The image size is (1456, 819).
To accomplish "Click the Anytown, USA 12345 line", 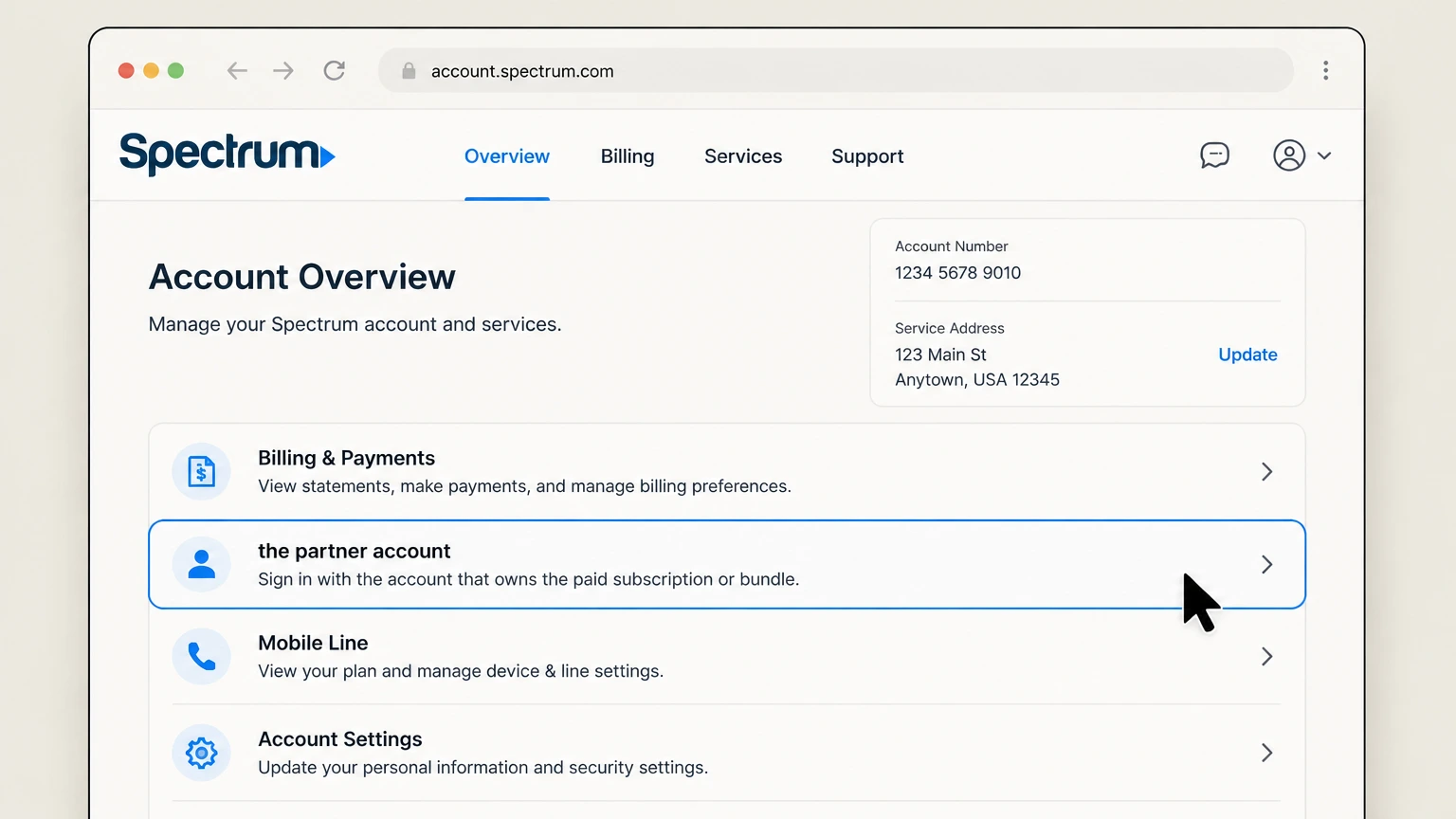I will click(x=977, y=380).
